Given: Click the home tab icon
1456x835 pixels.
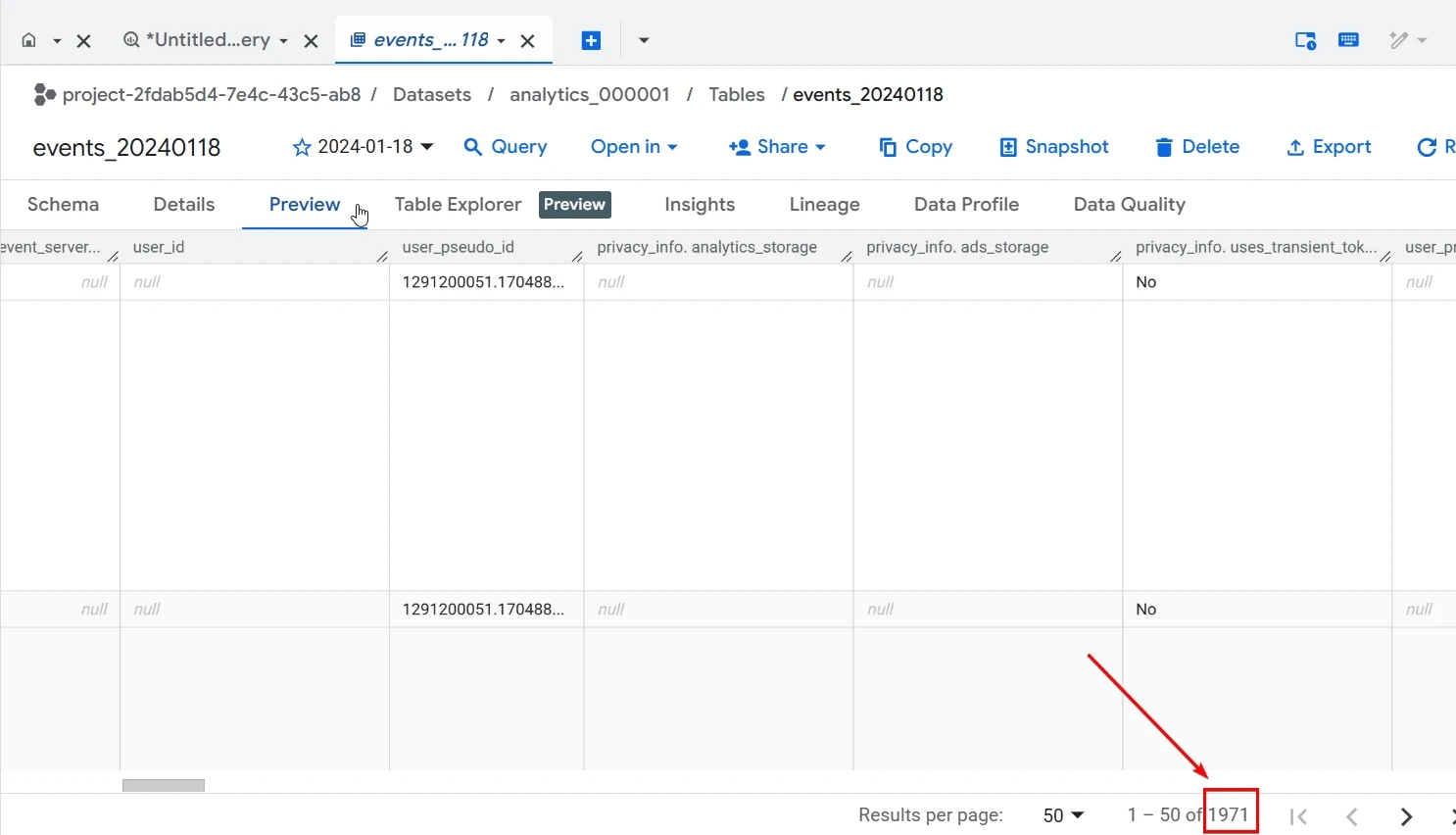Looking at the screenshot, I should 29,40.
